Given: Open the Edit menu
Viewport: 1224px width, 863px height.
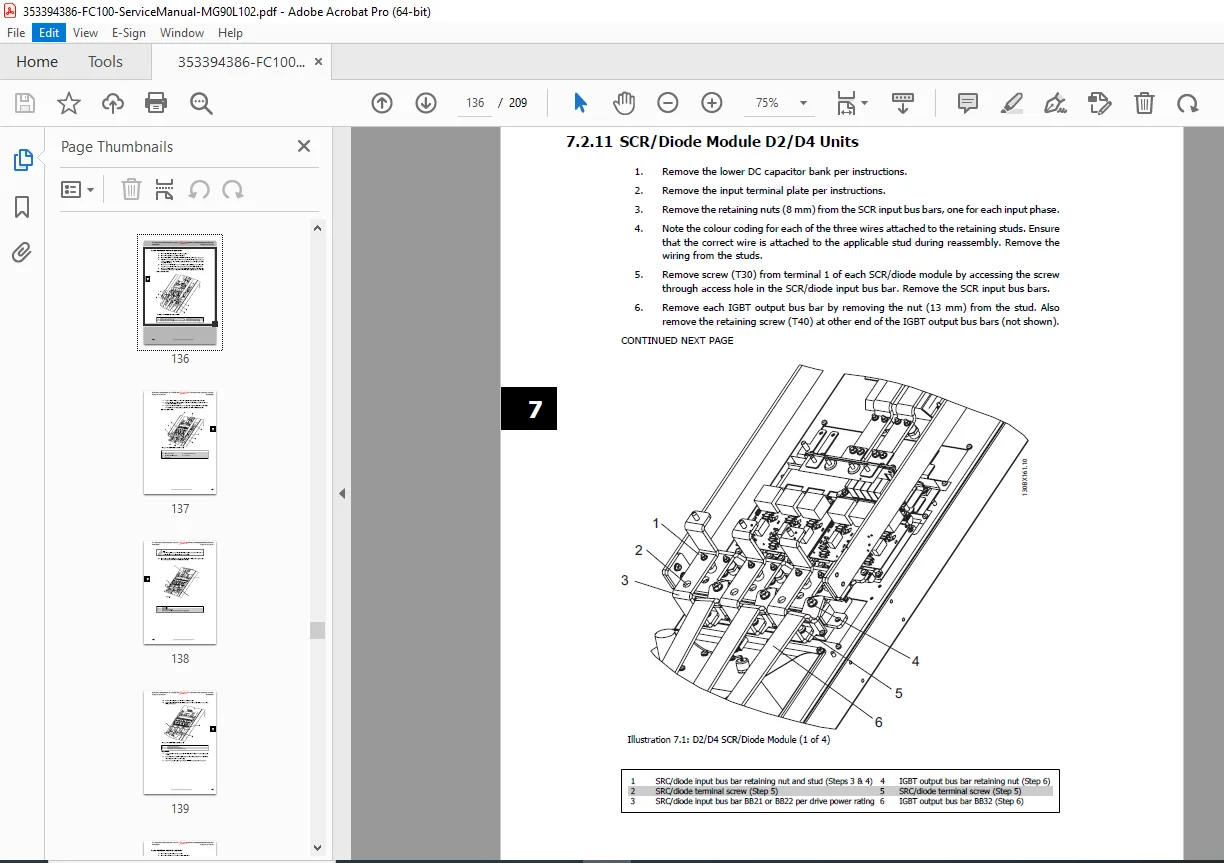Looking at the screenshot, I should 49,33.
